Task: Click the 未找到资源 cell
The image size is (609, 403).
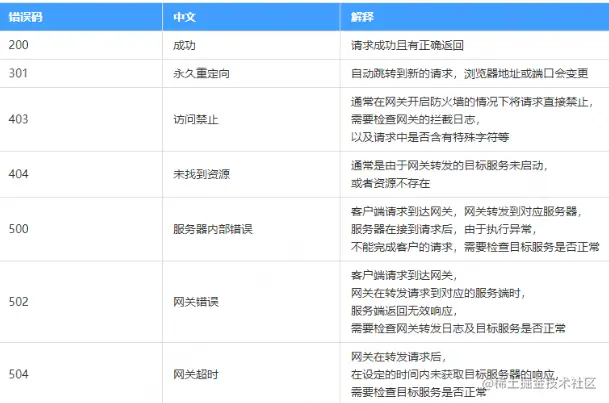Action: [x=251, y=174]
